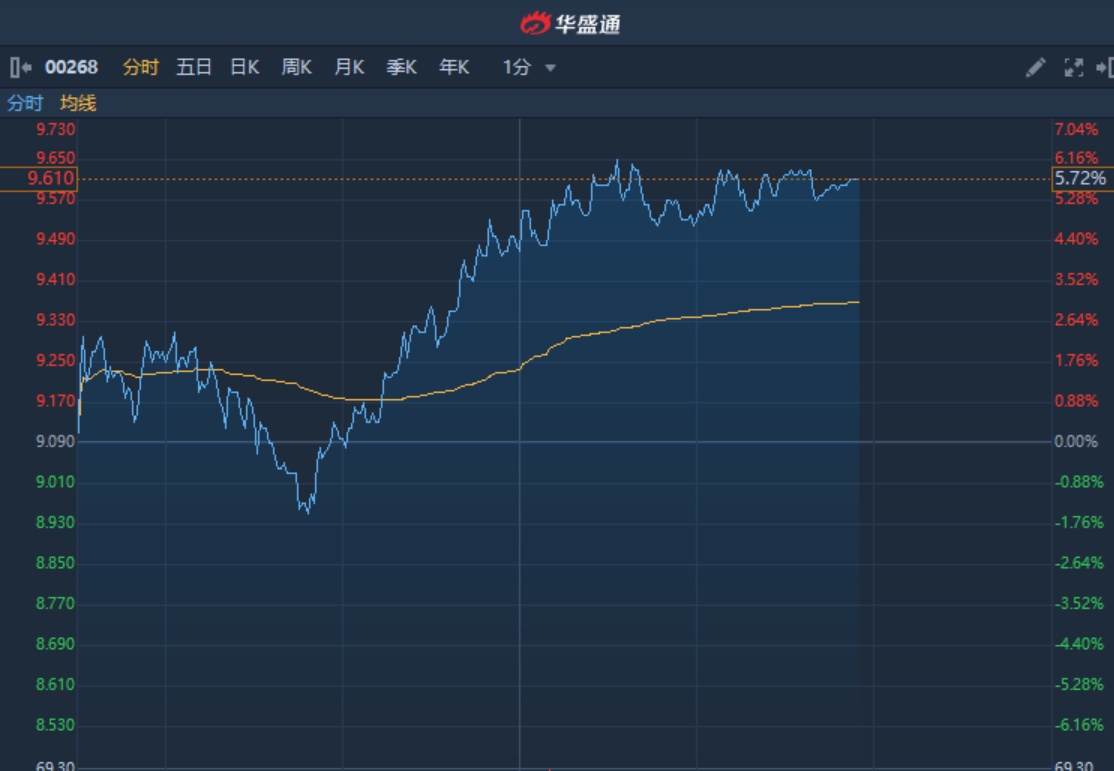
Task: Switch to the 五日 five-day chart tab
Action: (x=194, y=67)
